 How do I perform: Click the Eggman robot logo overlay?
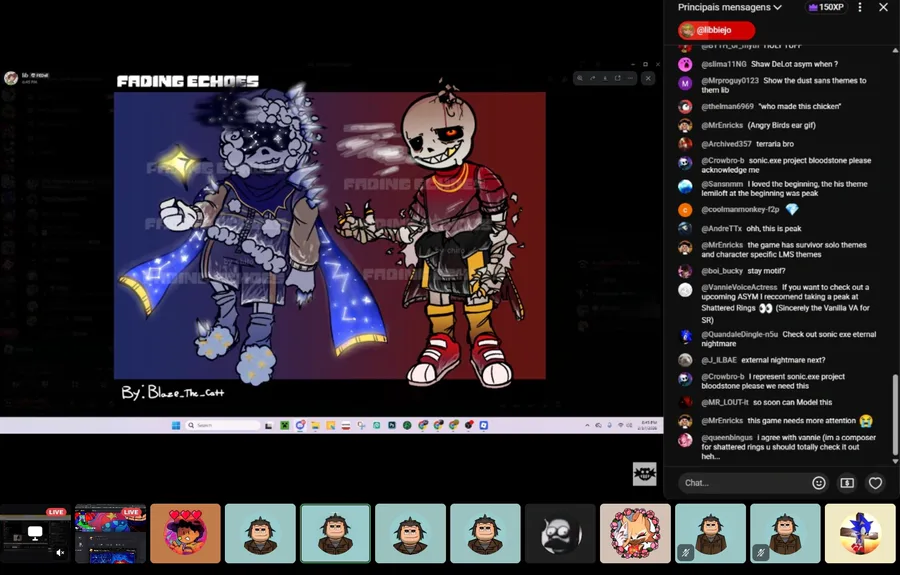[645, 474]
